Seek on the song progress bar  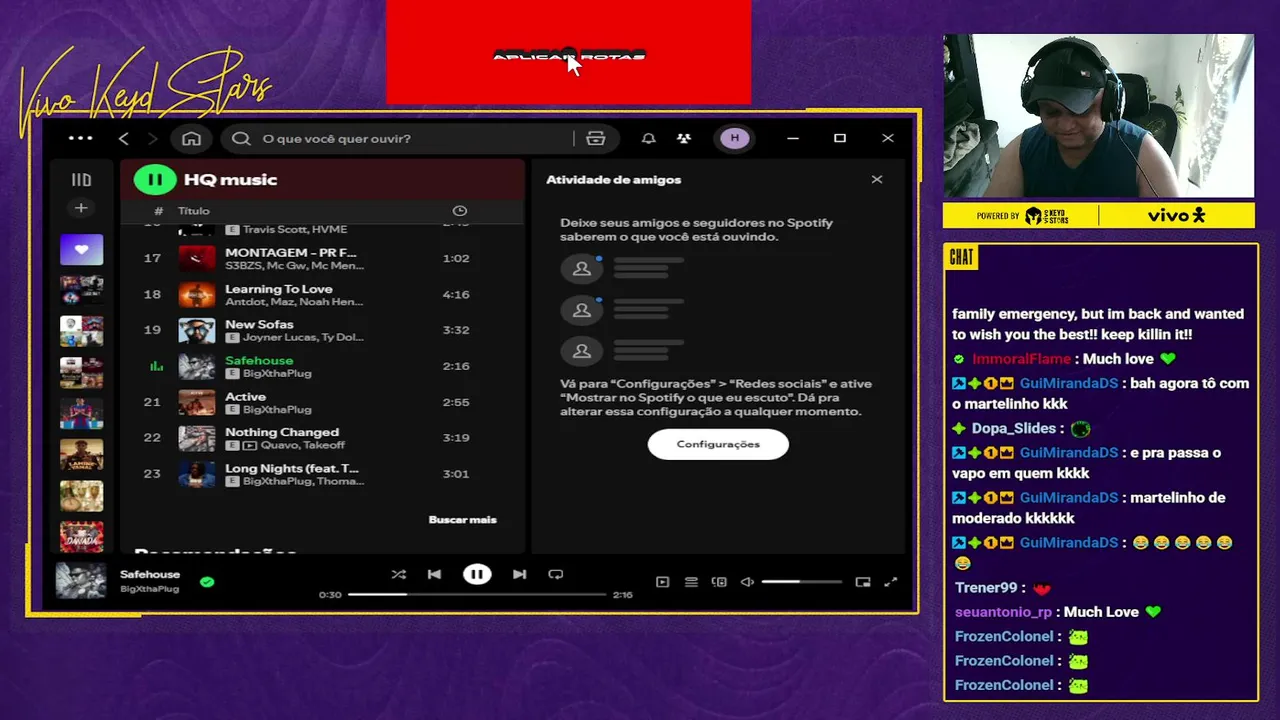[477, 595]
